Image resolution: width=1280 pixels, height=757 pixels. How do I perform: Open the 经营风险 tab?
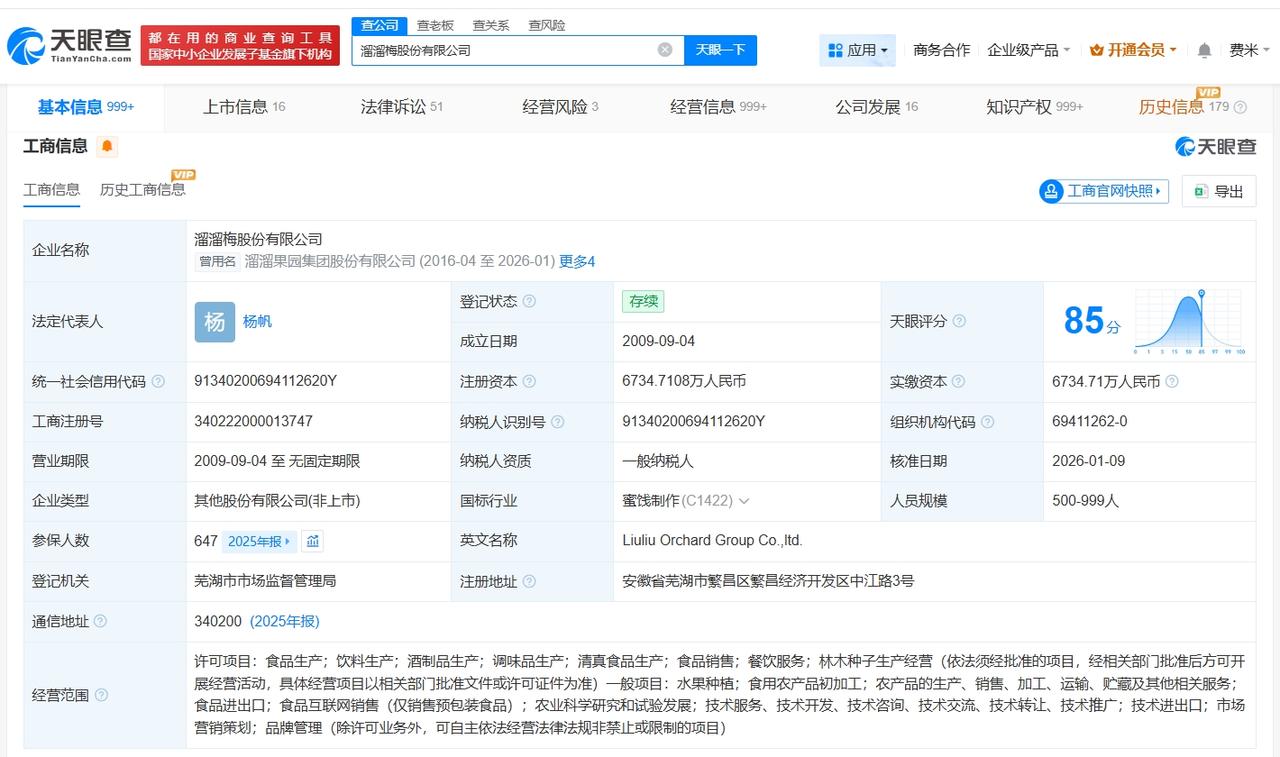click(560, 107)
